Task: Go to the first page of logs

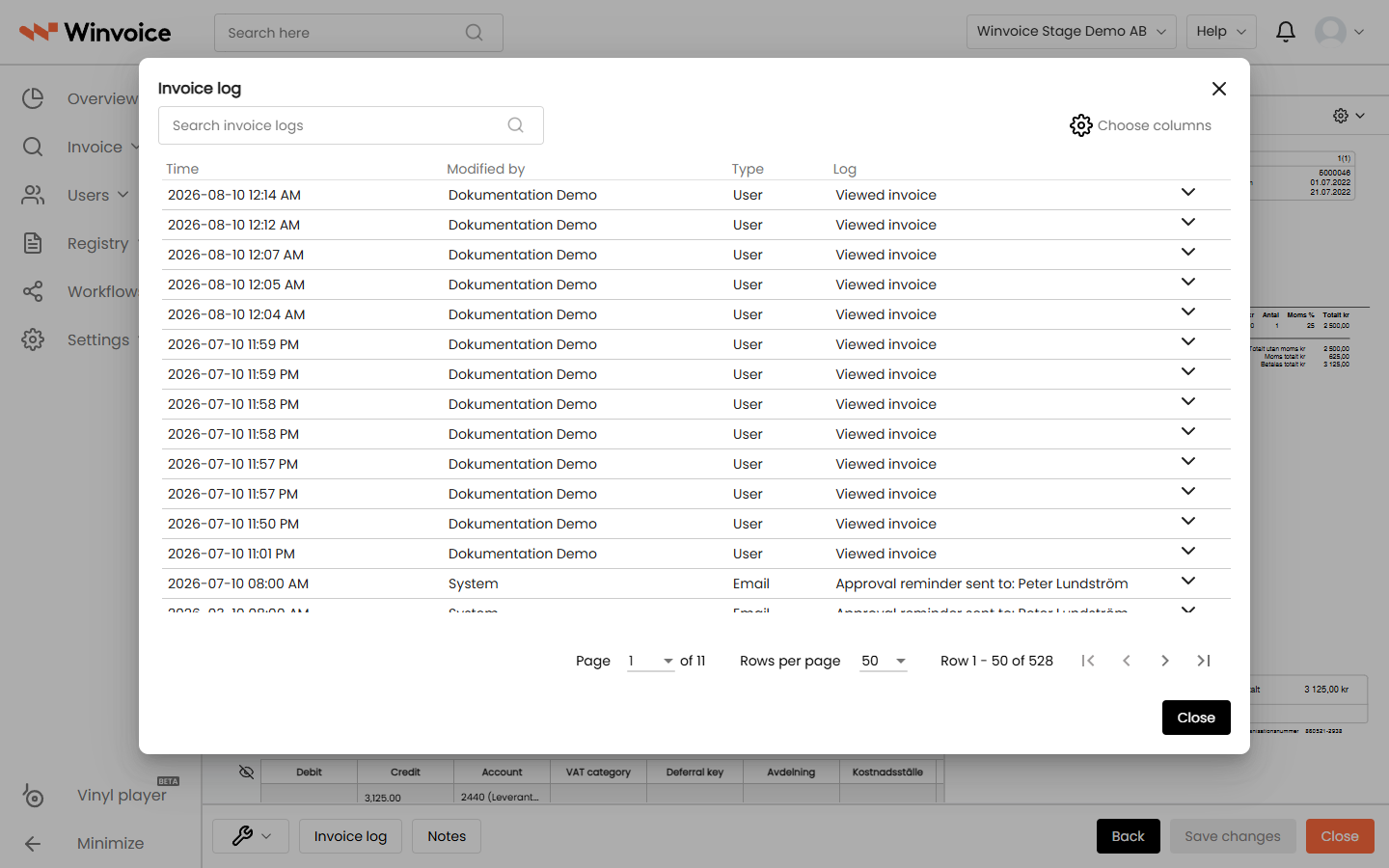Action: click(x=1088, y=661)
